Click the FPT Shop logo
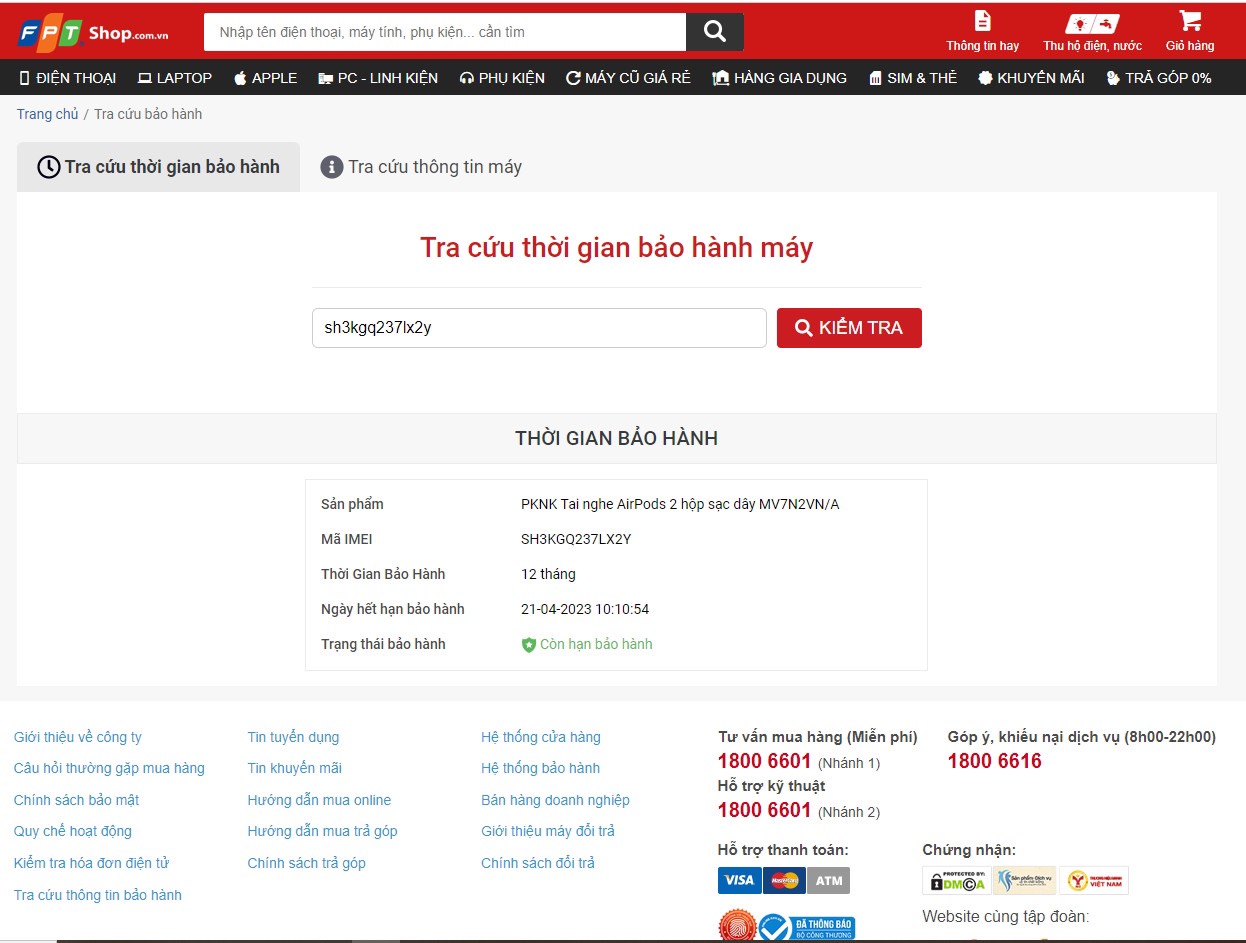This screenshot has width=1246, height=943. (x=93, y=32)
